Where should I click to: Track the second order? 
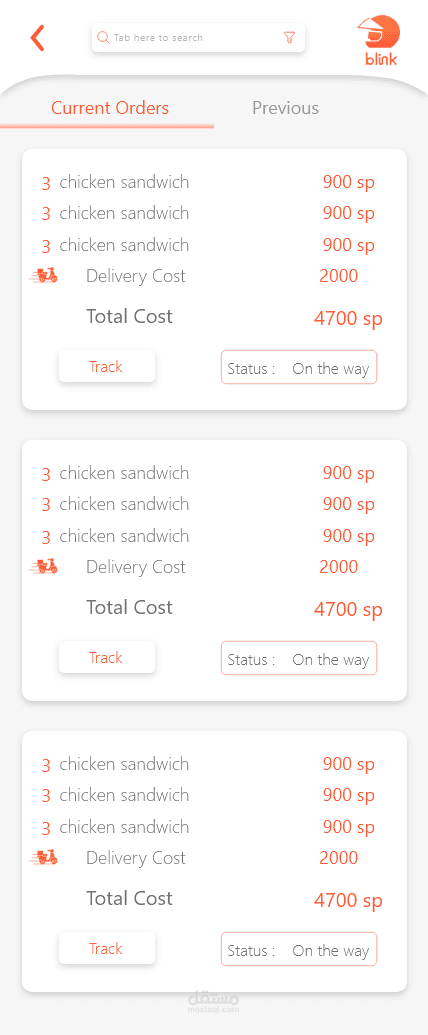[x=106, y=657]
